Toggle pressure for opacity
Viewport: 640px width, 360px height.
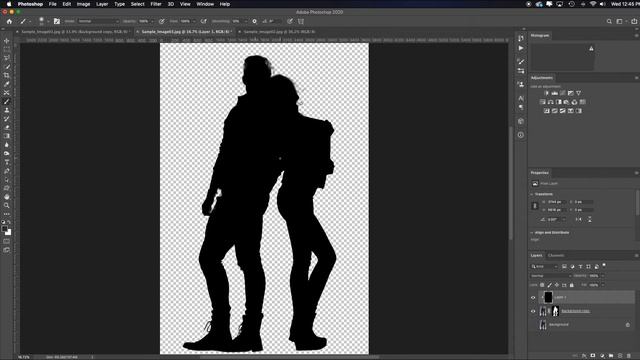(x=162, y=21)
